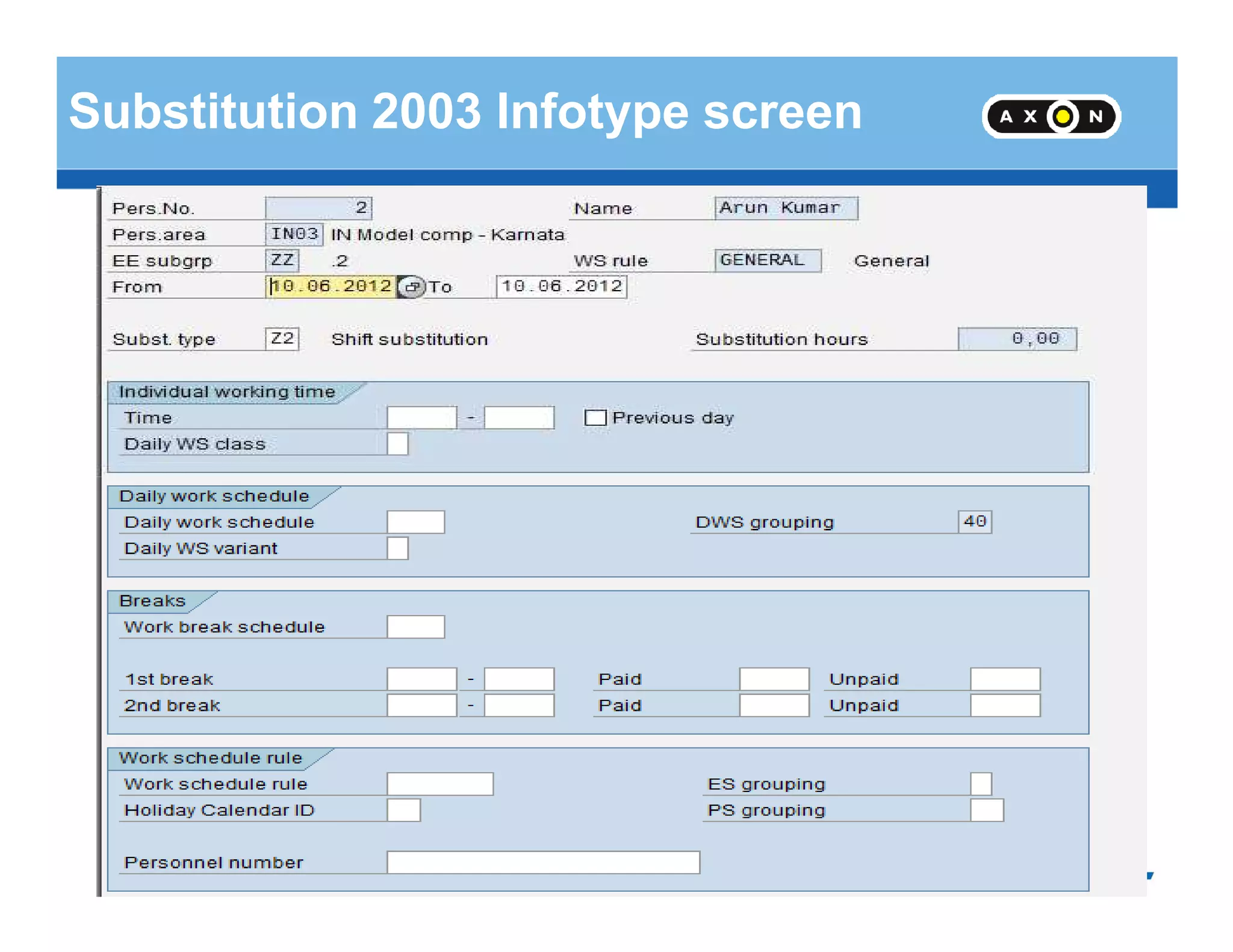1233x952 pixels.
Task: Click the 1st break Unpaid field
Action: (x=1005, y=679)
